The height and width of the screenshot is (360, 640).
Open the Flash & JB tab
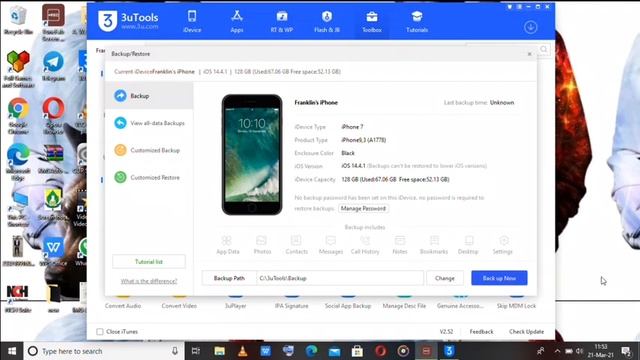pyautogui.click(x=327, y=21)
